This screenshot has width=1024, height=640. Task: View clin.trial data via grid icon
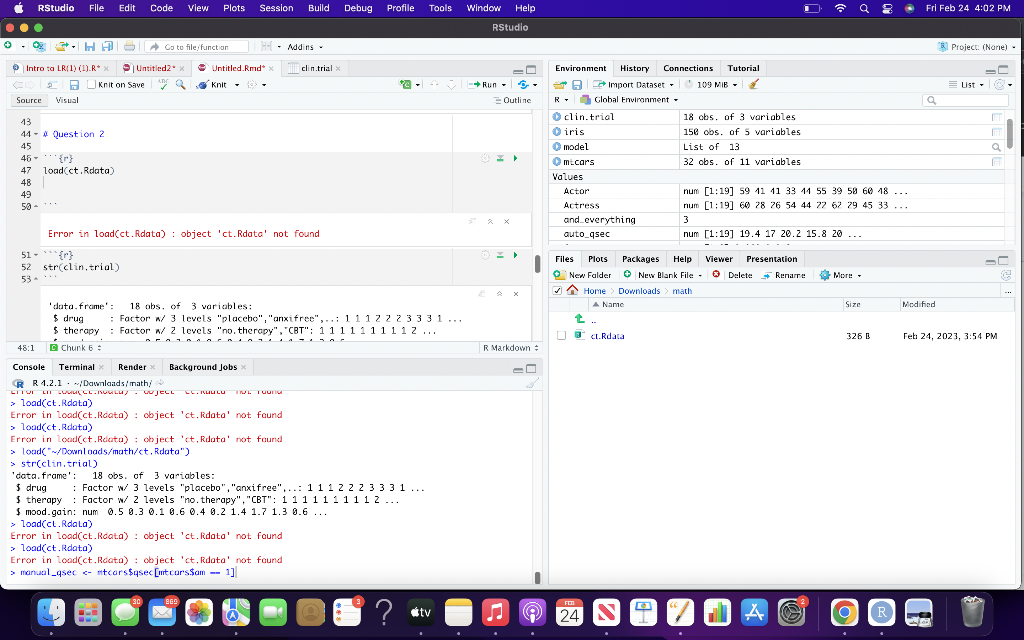[x=995, y=117]
